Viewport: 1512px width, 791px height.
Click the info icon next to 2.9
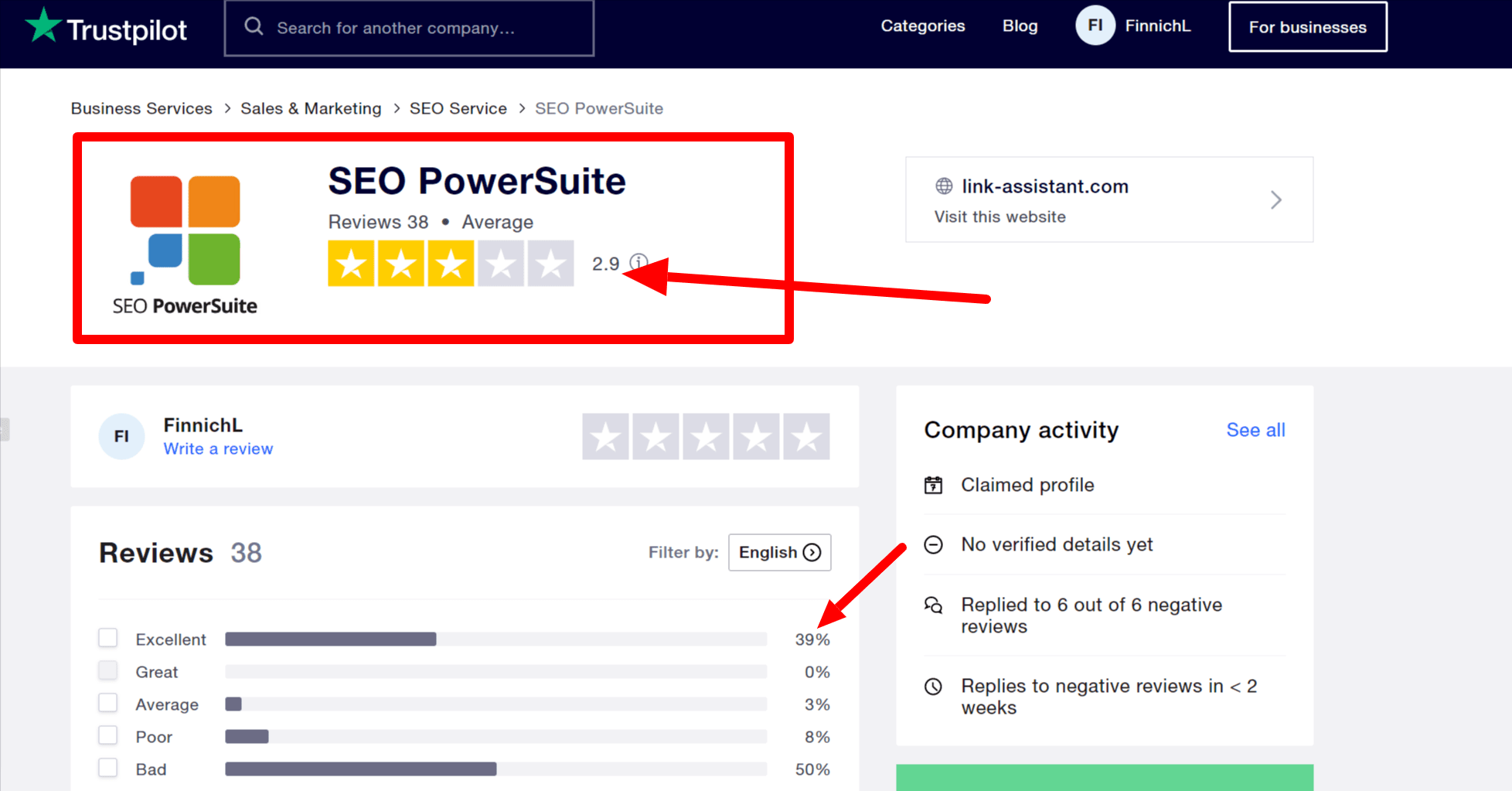pyautogui.click(x=639, y=262)
